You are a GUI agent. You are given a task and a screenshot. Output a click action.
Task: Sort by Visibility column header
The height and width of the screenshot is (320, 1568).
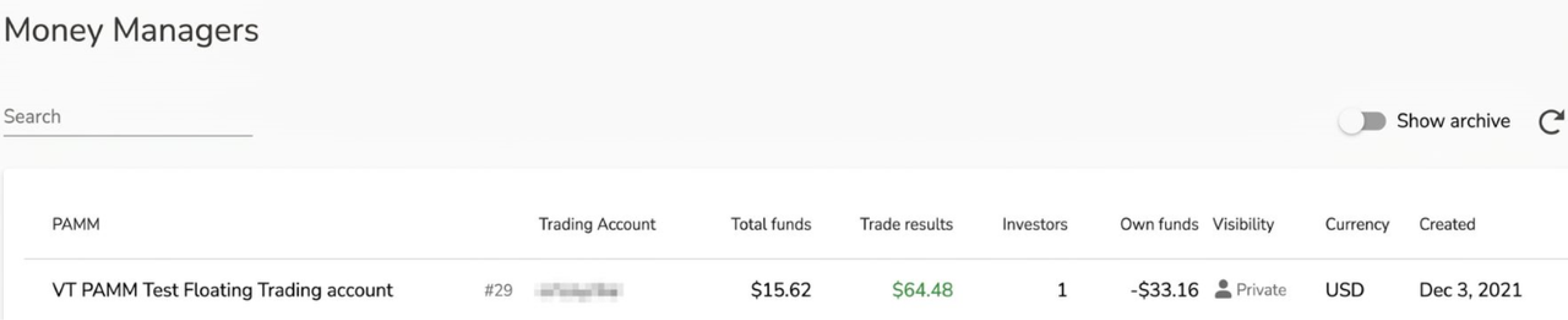coord(1243,225)
